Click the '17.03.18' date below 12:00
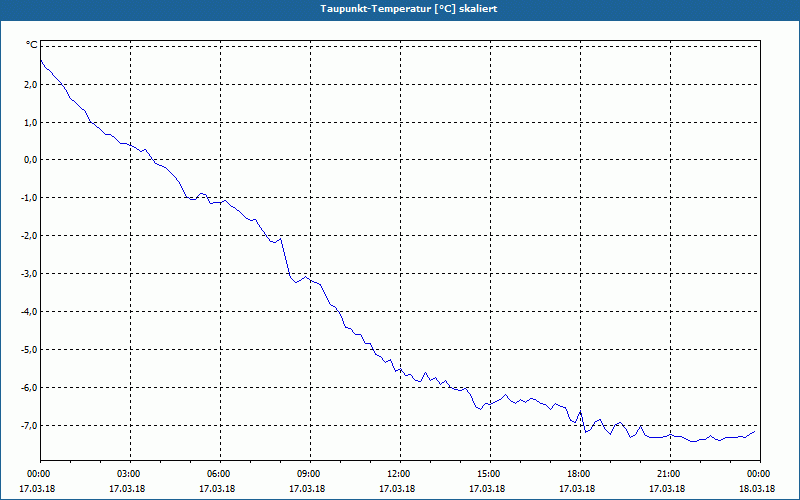Viewport: 800px width, 500px height. 397,488
